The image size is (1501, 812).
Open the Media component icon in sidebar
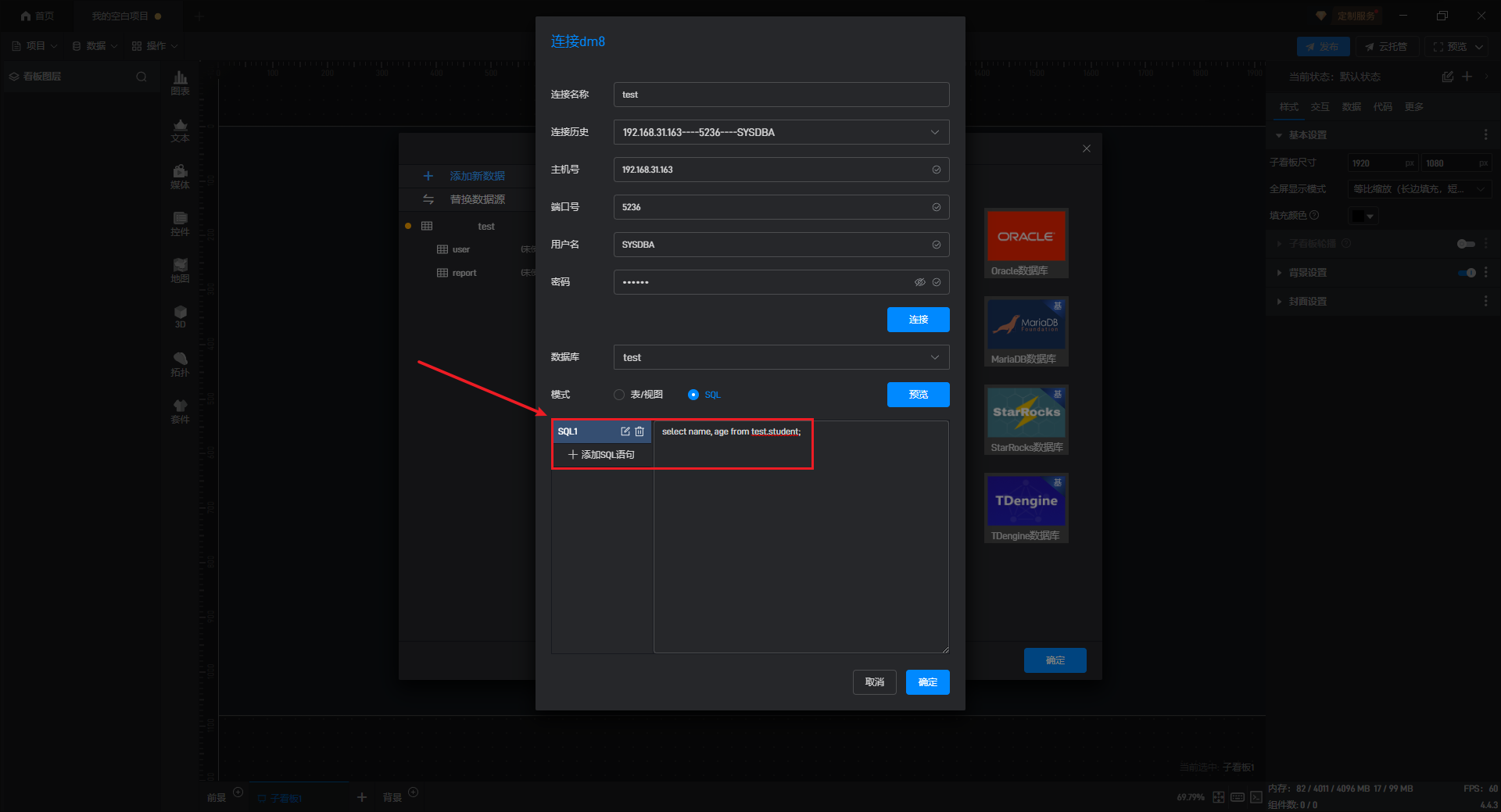(x=180, y=176)
